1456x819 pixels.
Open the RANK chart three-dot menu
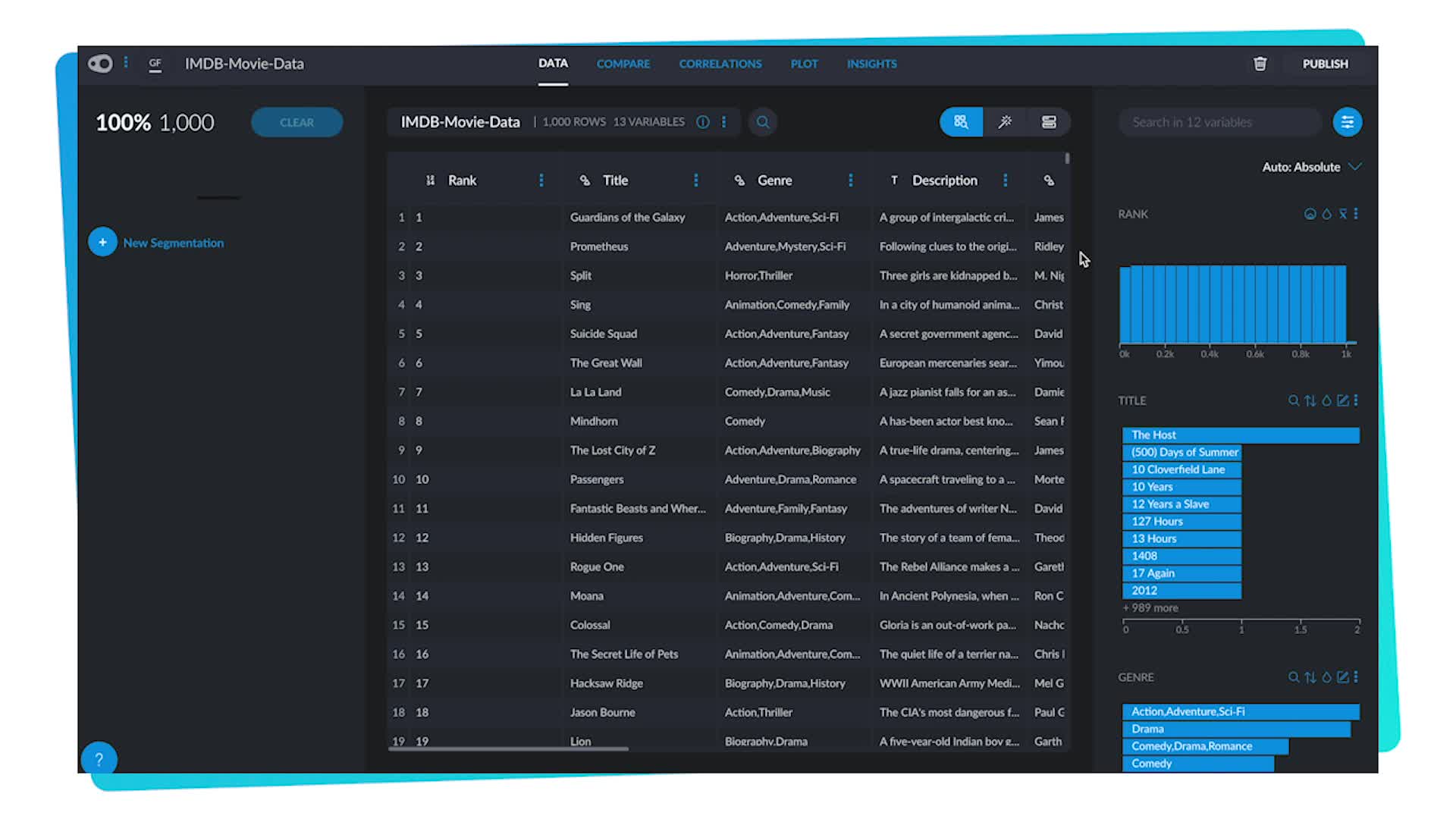tap(1356, 214)
